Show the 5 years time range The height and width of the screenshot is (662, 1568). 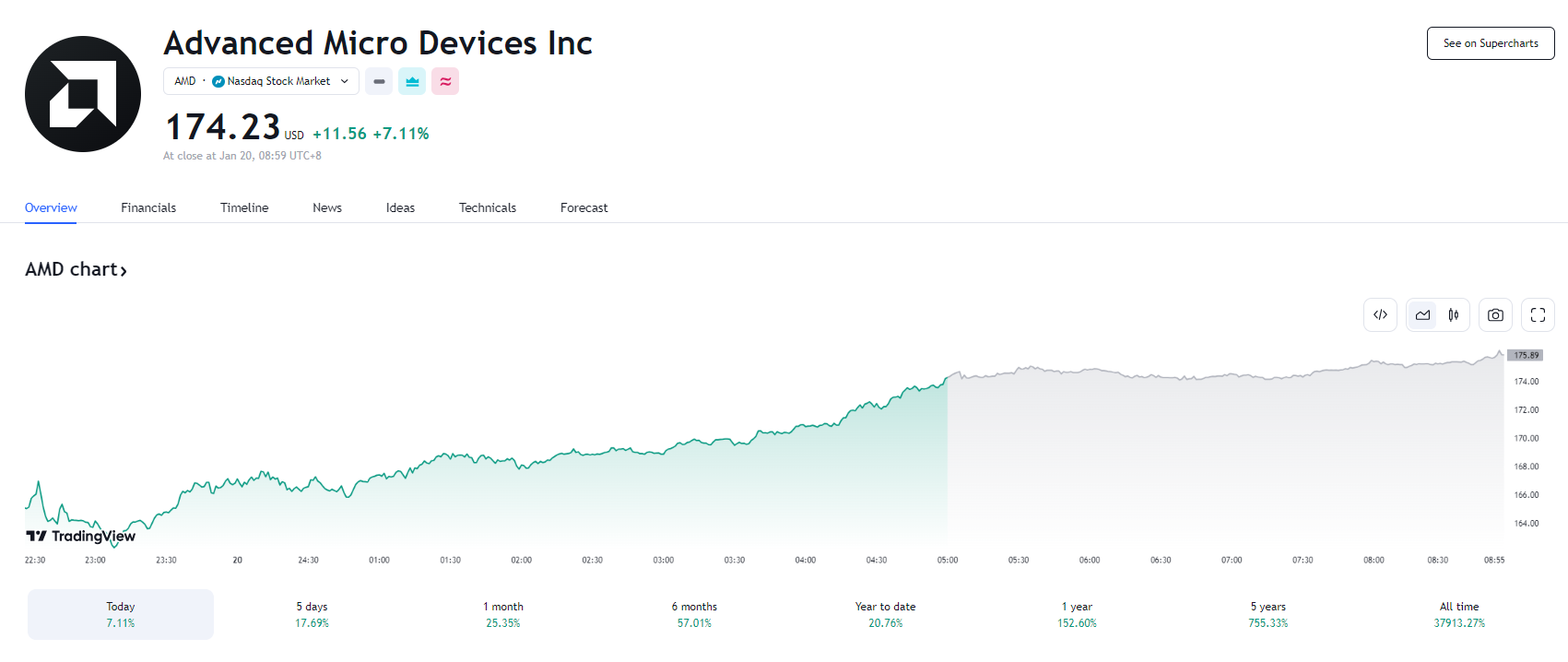(1268, 614)
